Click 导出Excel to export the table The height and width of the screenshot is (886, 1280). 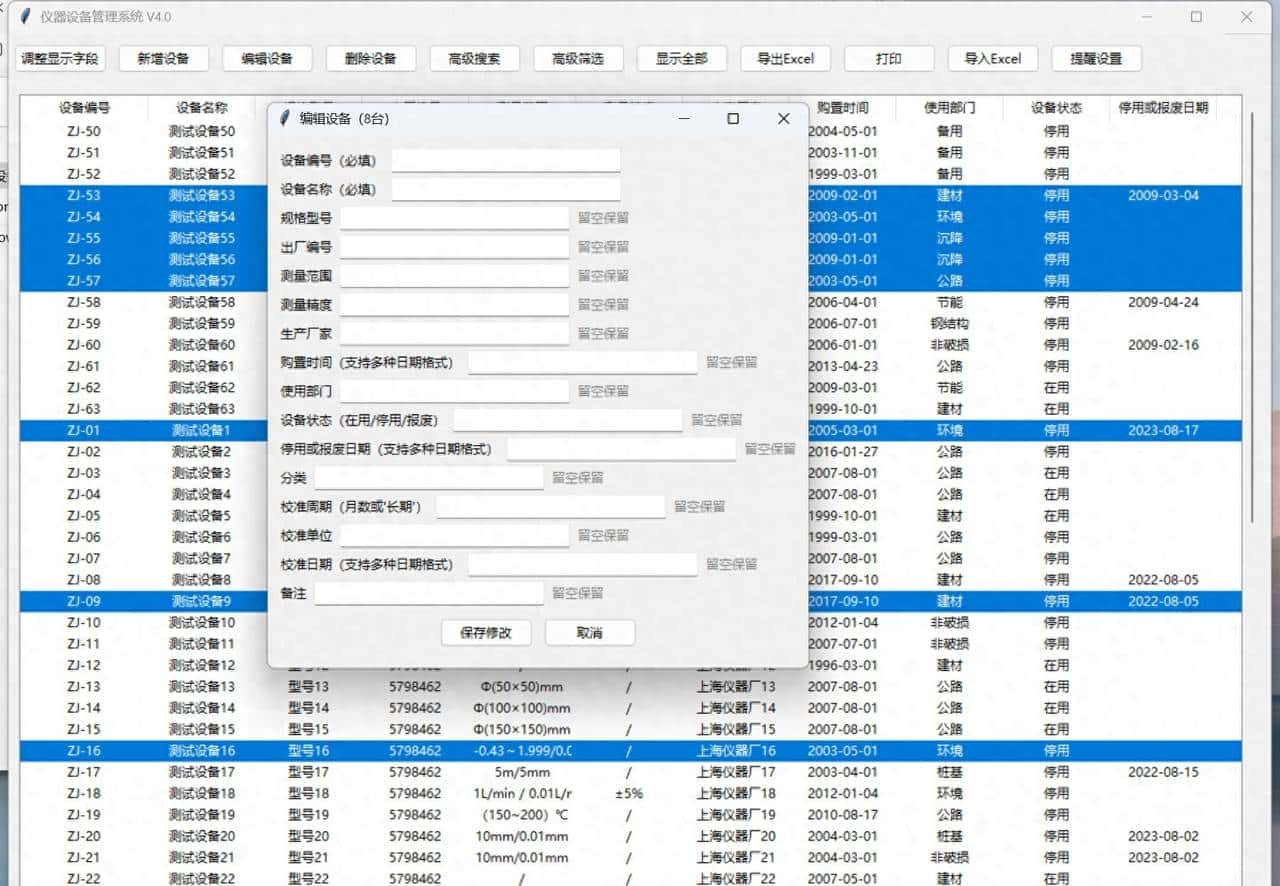pos(786,59)
